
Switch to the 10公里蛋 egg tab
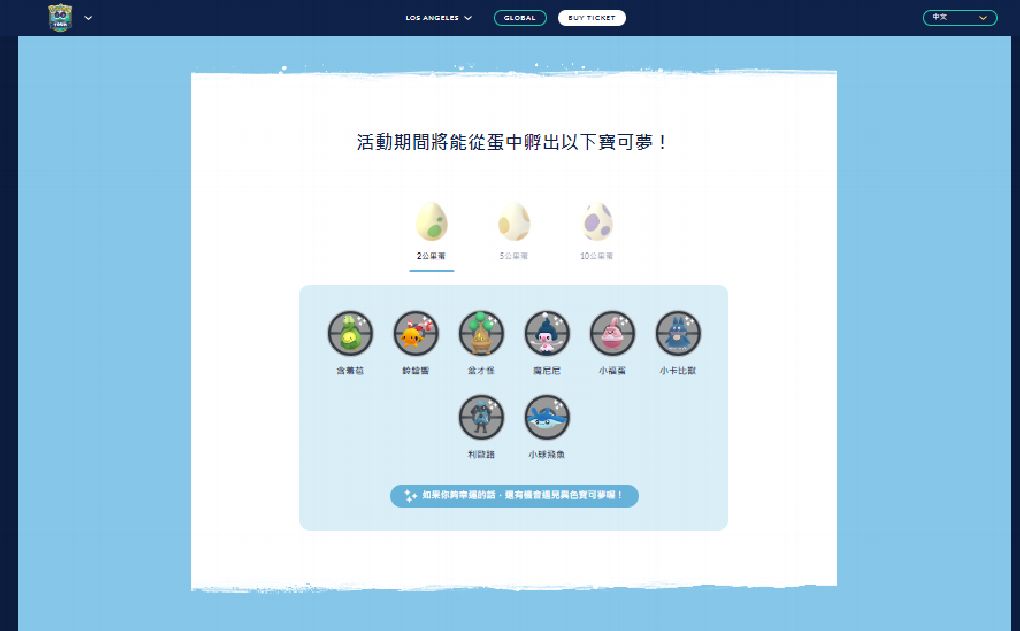[597, 232]
